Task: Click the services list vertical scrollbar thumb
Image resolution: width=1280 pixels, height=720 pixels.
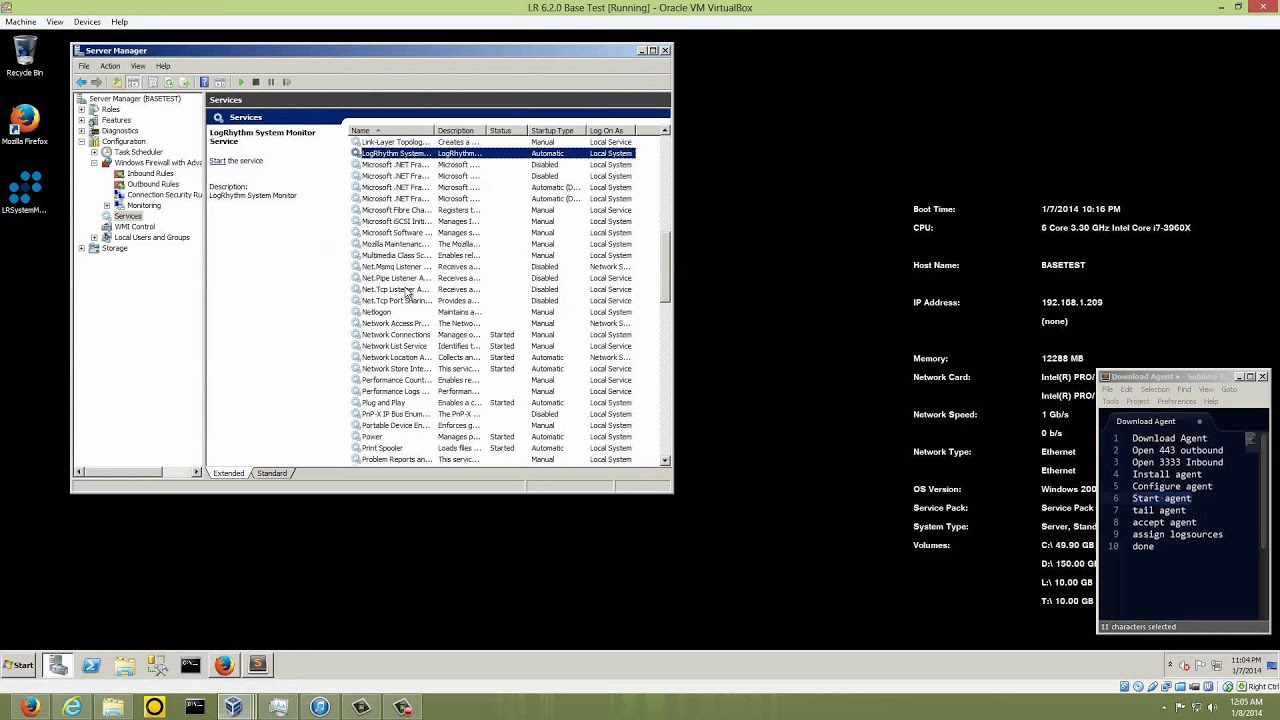Action: (665, 267)
